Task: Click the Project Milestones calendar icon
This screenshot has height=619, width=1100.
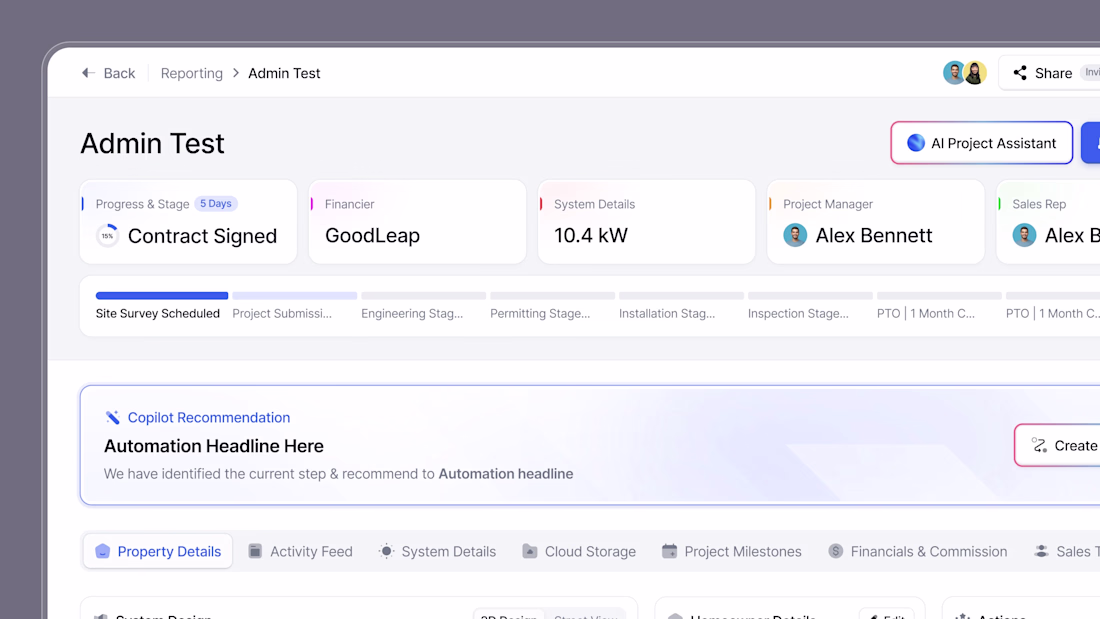Action: click(669, 551)
